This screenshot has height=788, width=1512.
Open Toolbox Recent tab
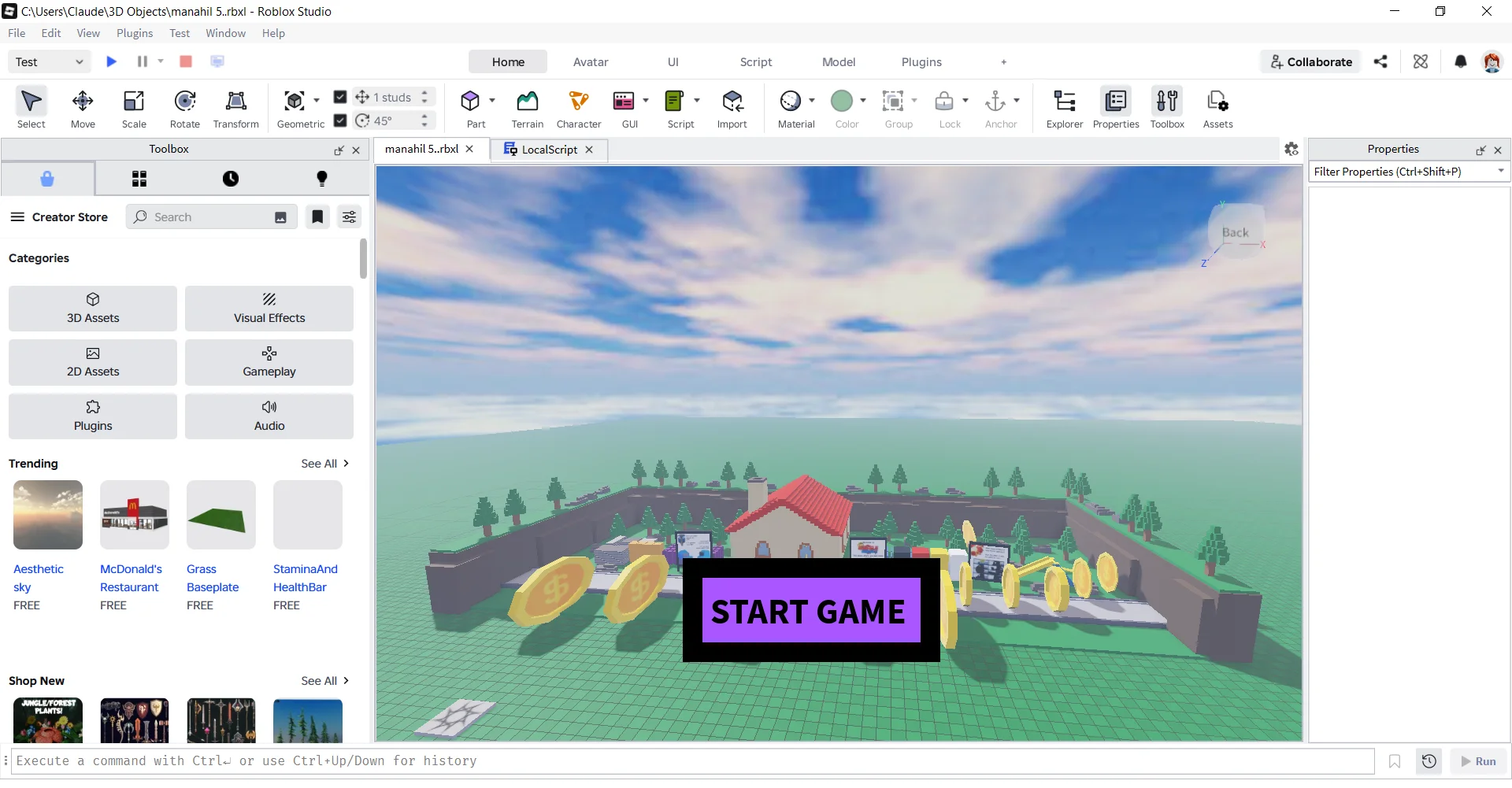tap(231, 179)
